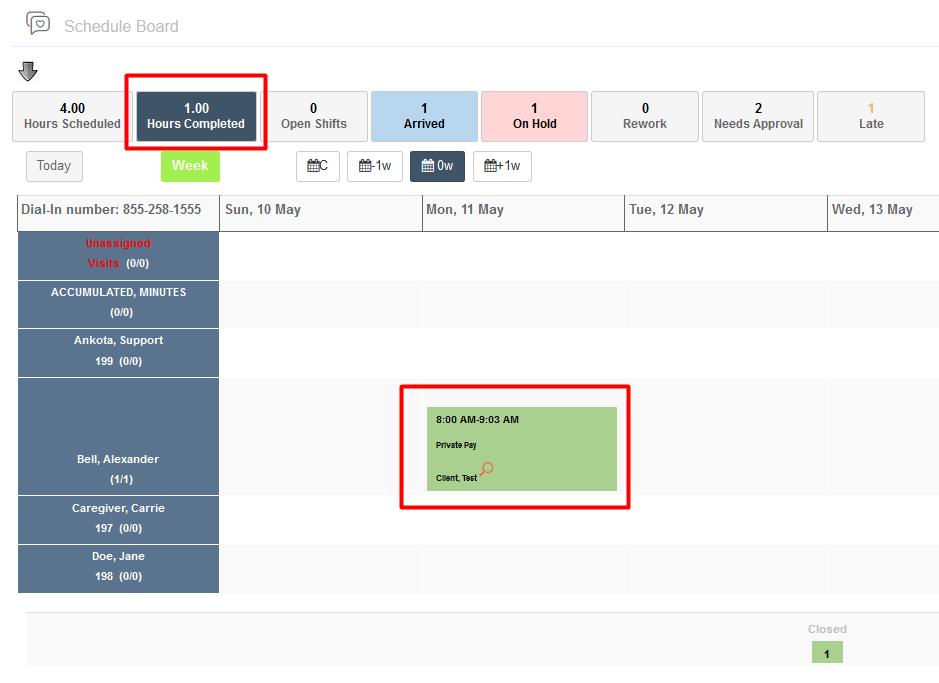Viewport: 939px width, 683px height.
Task: Select the ACCUMULATED, MINUTES row header
Action: click(119, 304)
